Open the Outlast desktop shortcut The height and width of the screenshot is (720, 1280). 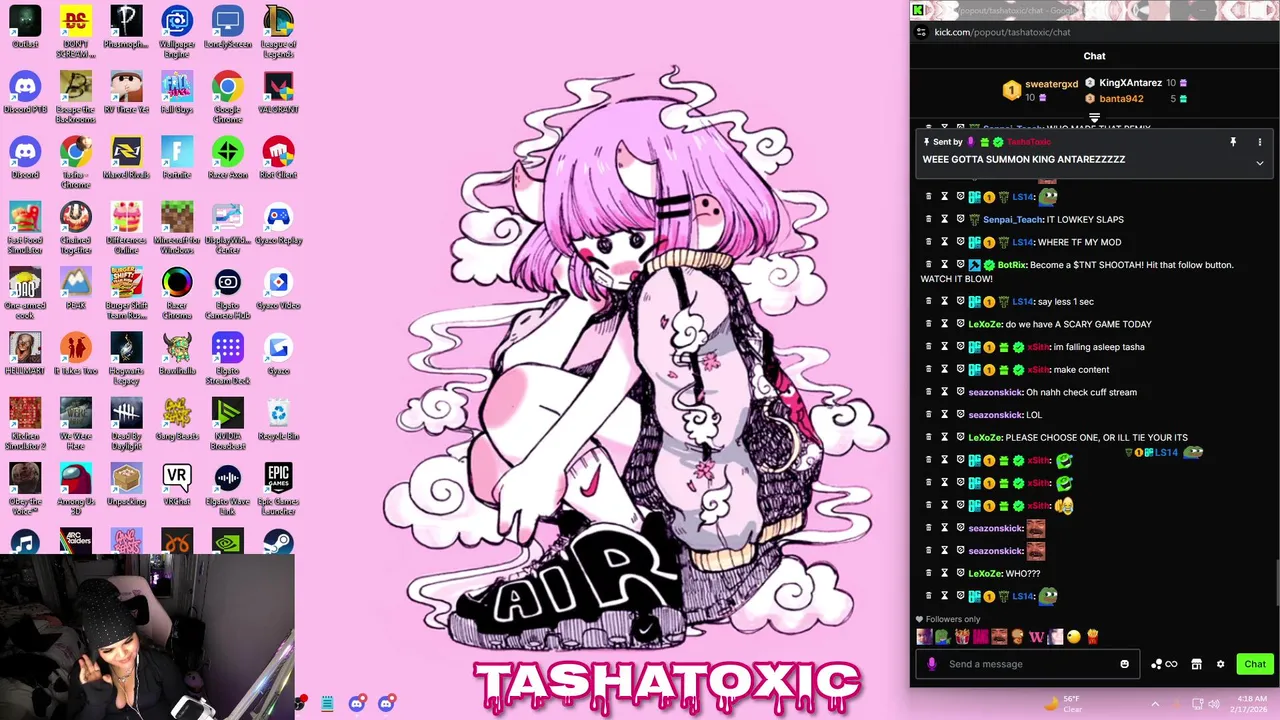pos(25,27)
